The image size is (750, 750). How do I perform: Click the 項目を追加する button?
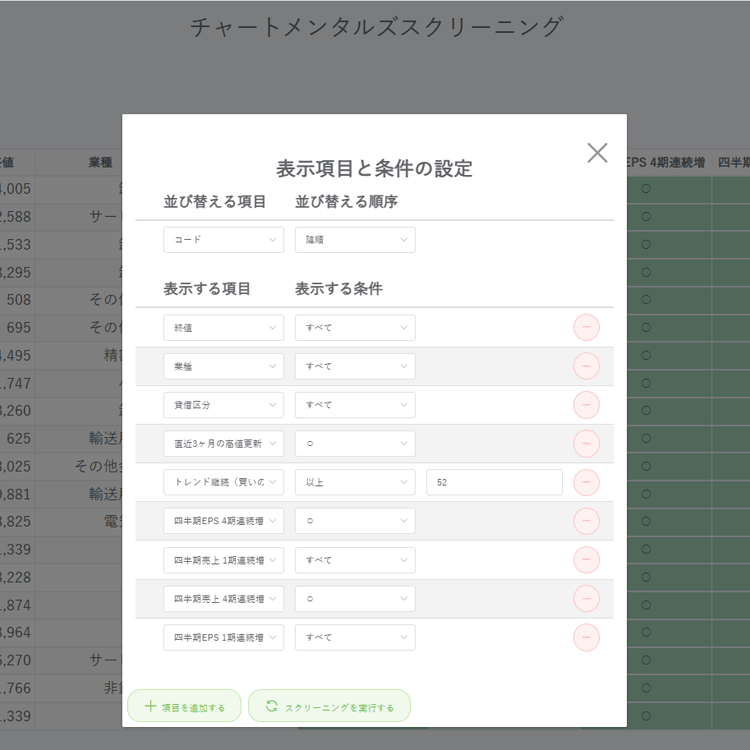point(185,706)
